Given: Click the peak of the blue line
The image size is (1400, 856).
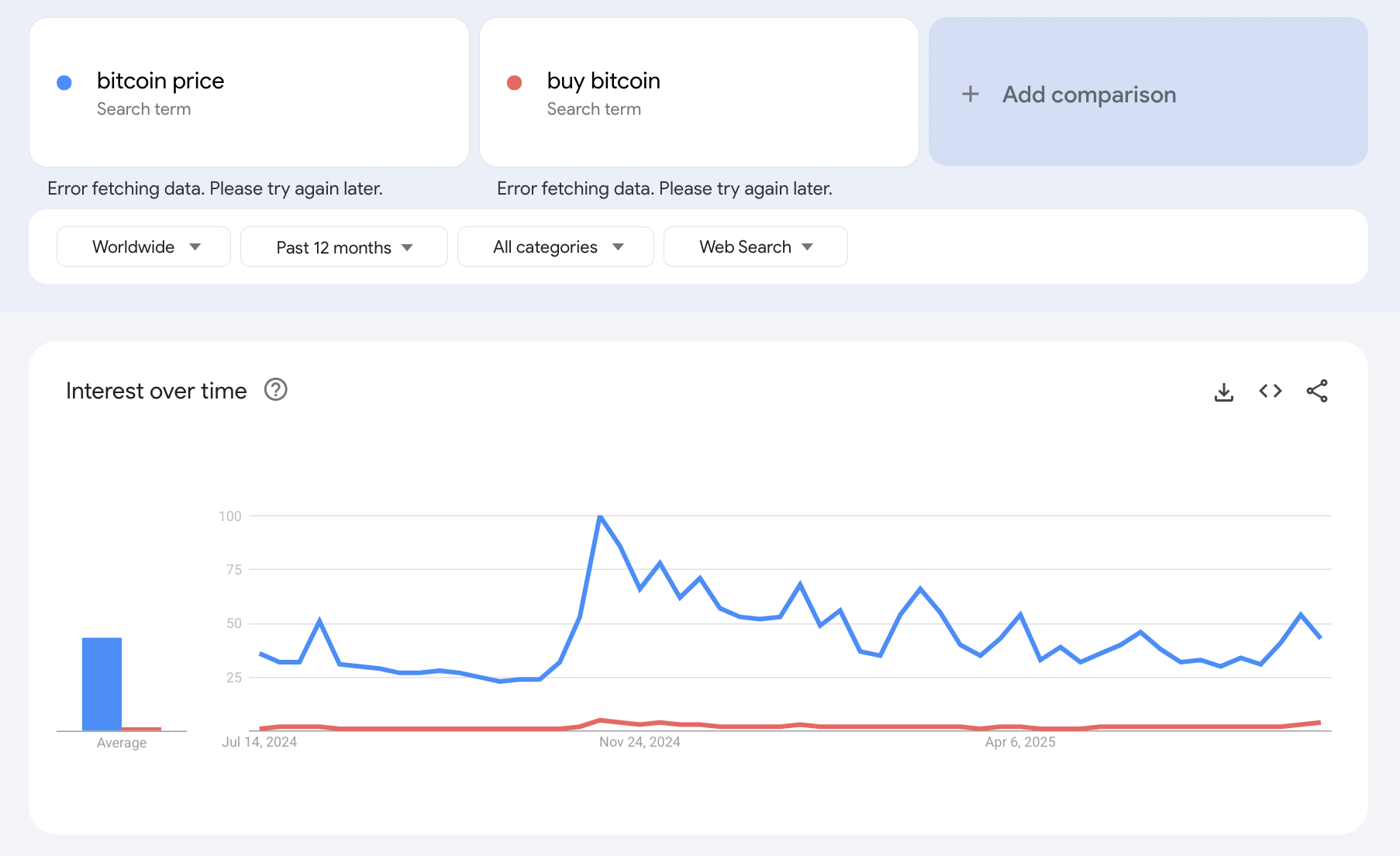Looking at the screenshot, I should click(x=600, y=516).
